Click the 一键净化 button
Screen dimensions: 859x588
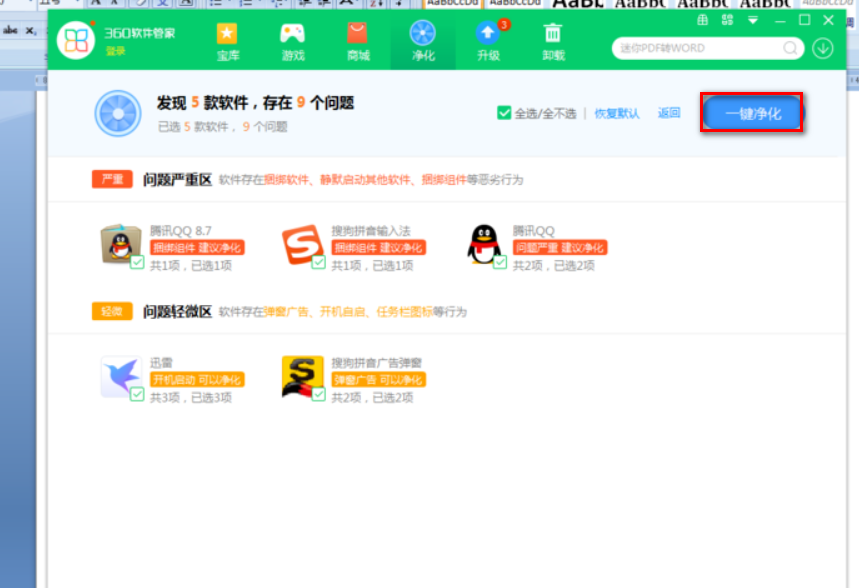coord(752,113)
